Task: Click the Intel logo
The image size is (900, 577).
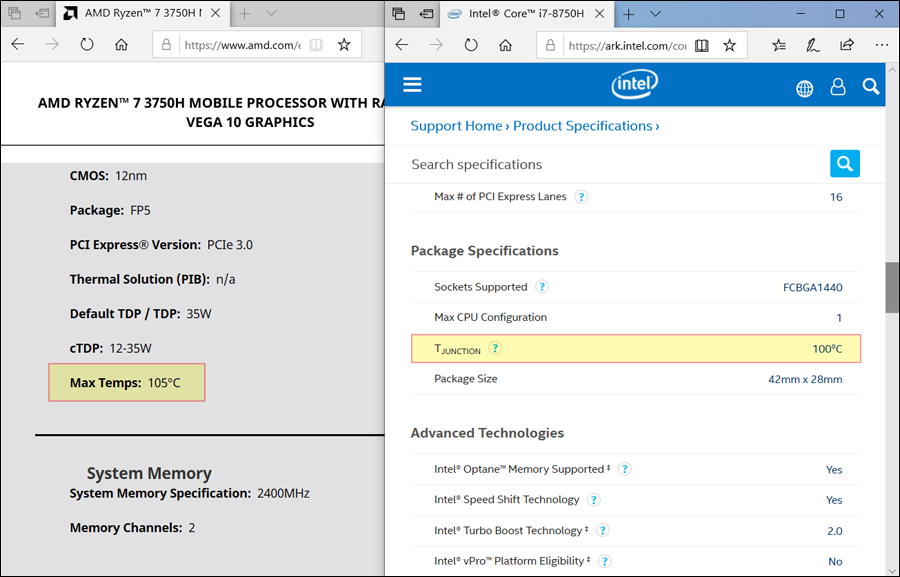Action: pyautogui.click(x=635, y=86)
